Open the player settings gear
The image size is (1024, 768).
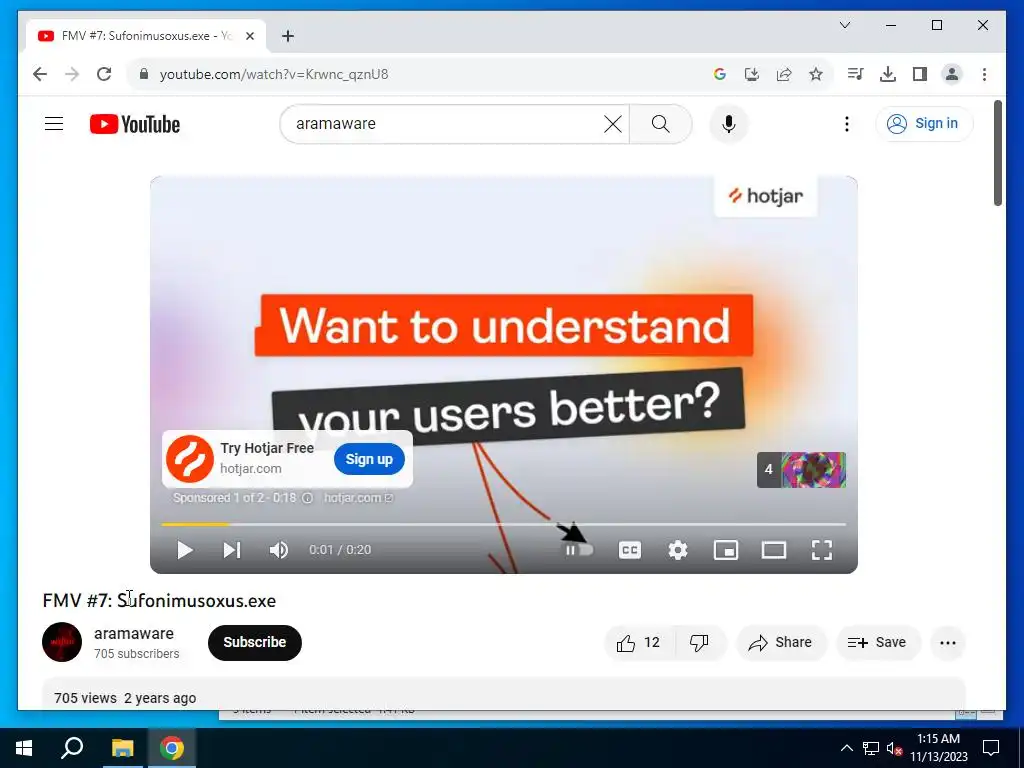coord(678,550)
